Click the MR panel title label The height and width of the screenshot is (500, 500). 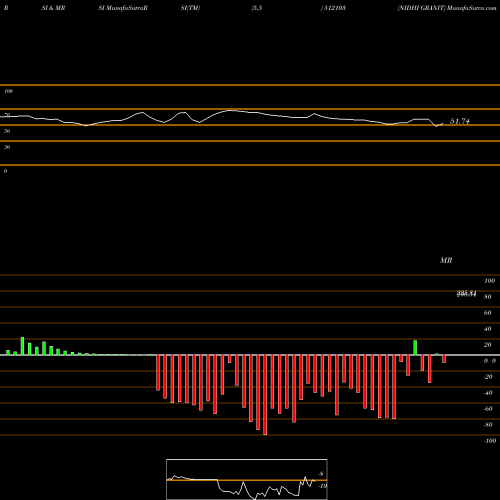pyautogui.click(x=446, y=260)
